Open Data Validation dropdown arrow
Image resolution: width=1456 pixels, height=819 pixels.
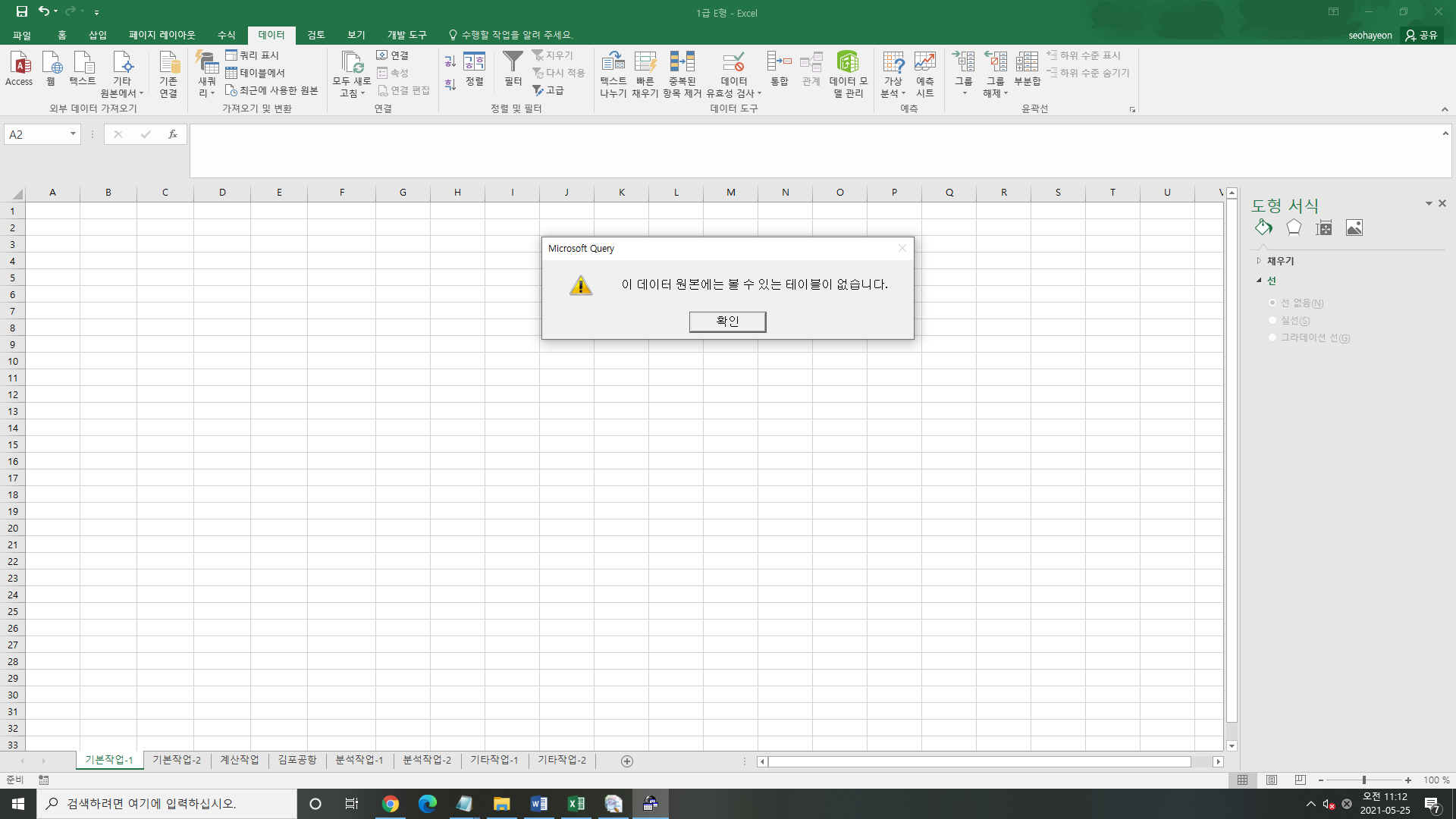[x=759, y=93]
